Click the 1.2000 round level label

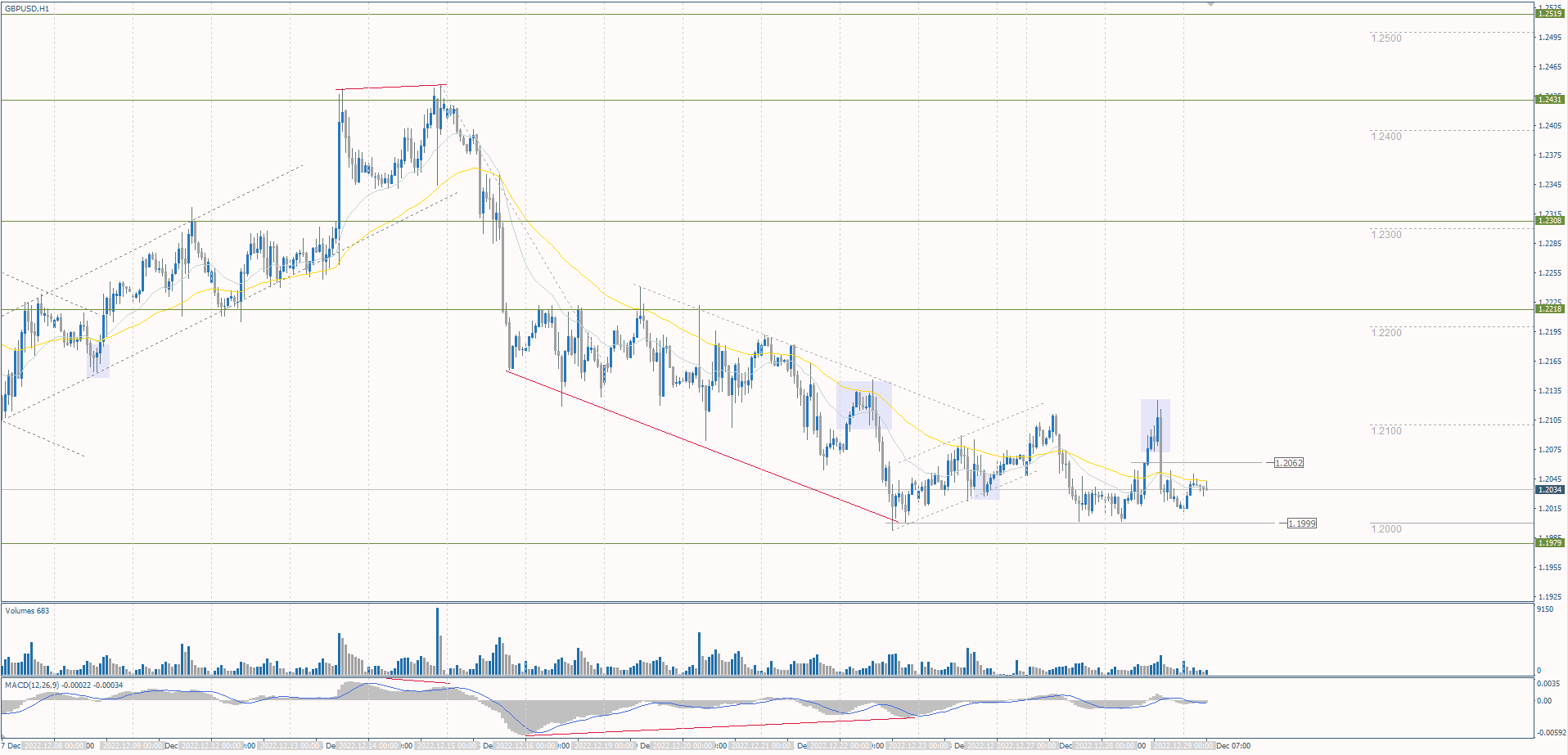point(1386,529)
